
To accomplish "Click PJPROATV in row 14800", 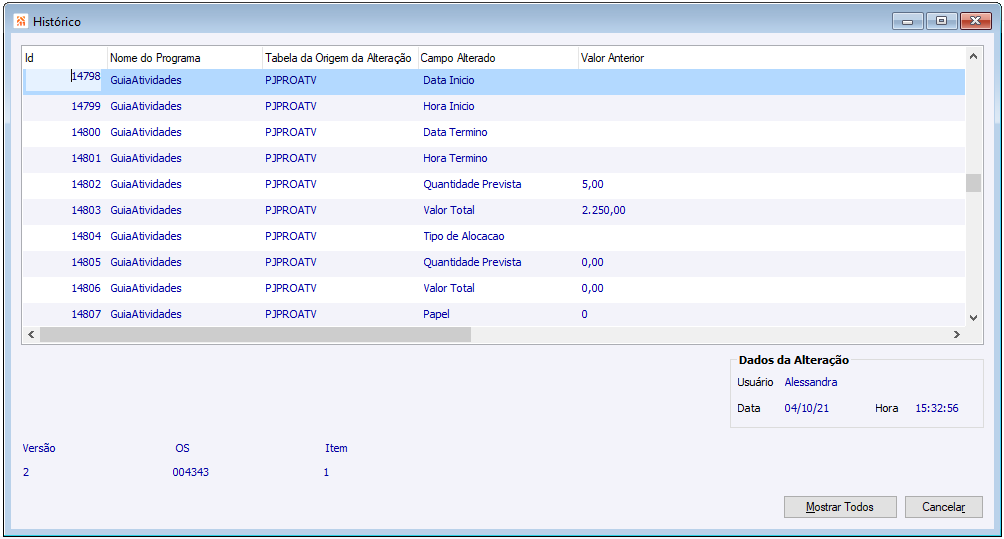I will pos(291,133).
